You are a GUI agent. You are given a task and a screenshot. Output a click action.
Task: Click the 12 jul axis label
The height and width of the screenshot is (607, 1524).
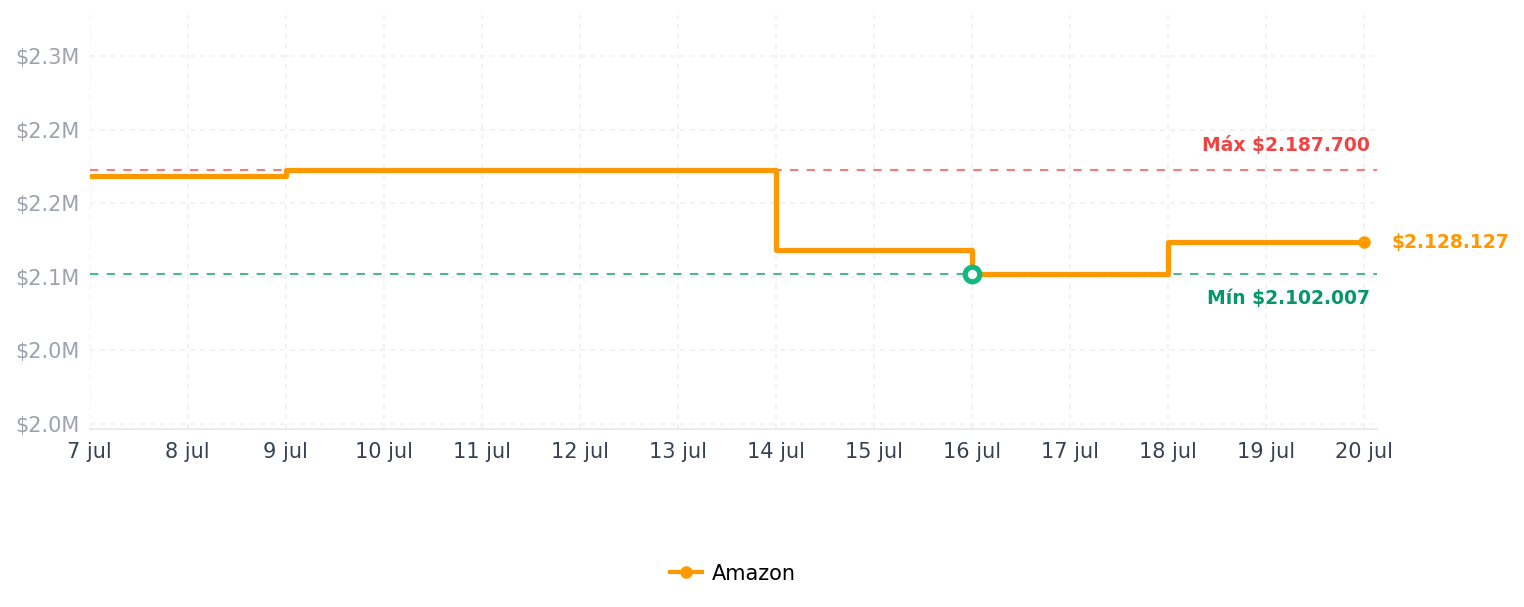580,451
